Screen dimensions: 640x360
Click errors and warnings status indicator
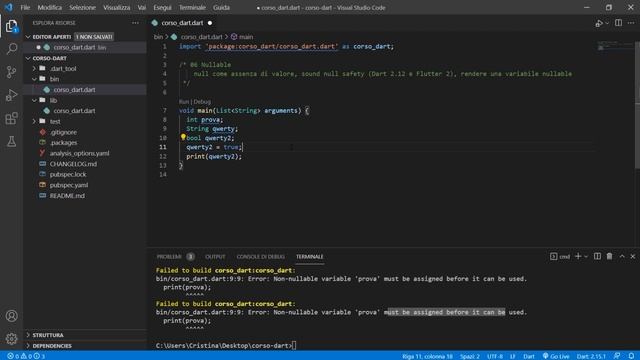coord(26,356)
